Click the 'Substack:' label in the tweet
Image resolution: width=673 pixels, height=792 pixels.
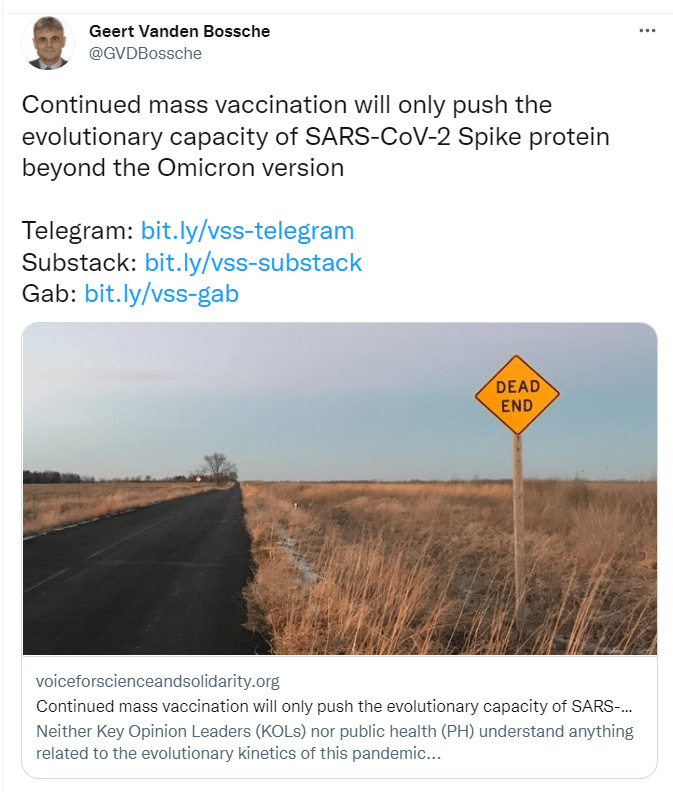coord(79,263)
